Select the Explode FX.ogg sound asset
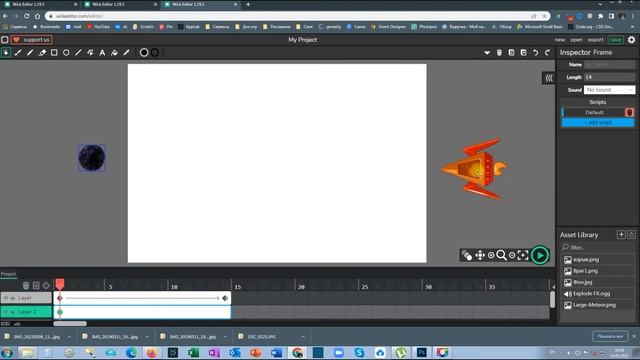 pyautogui.click(x=598, y=293)
